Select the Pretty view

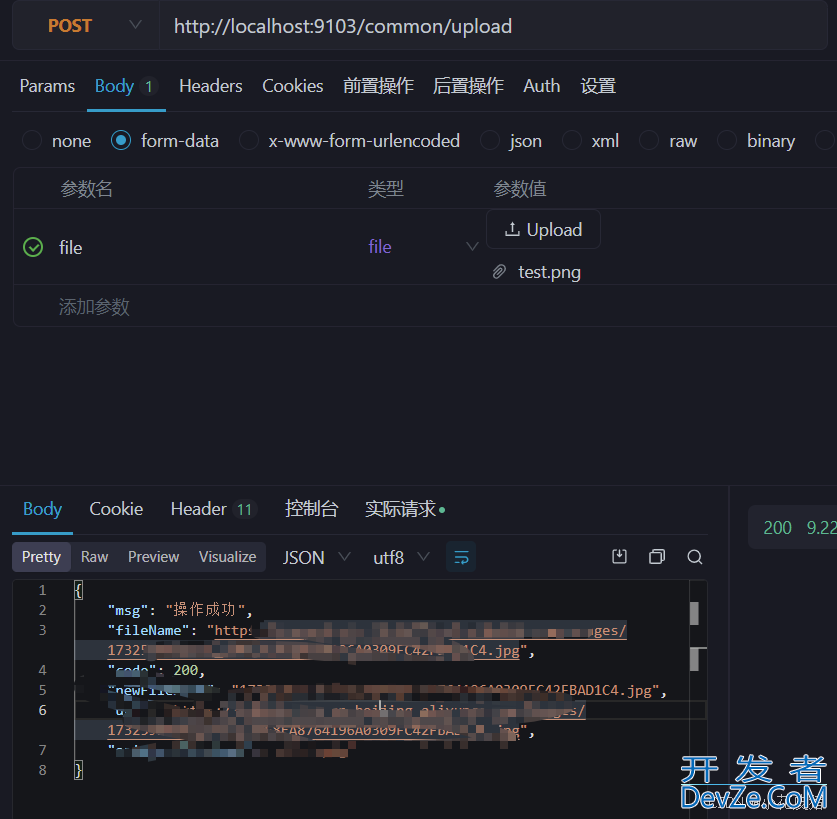[x=41, y=557]
